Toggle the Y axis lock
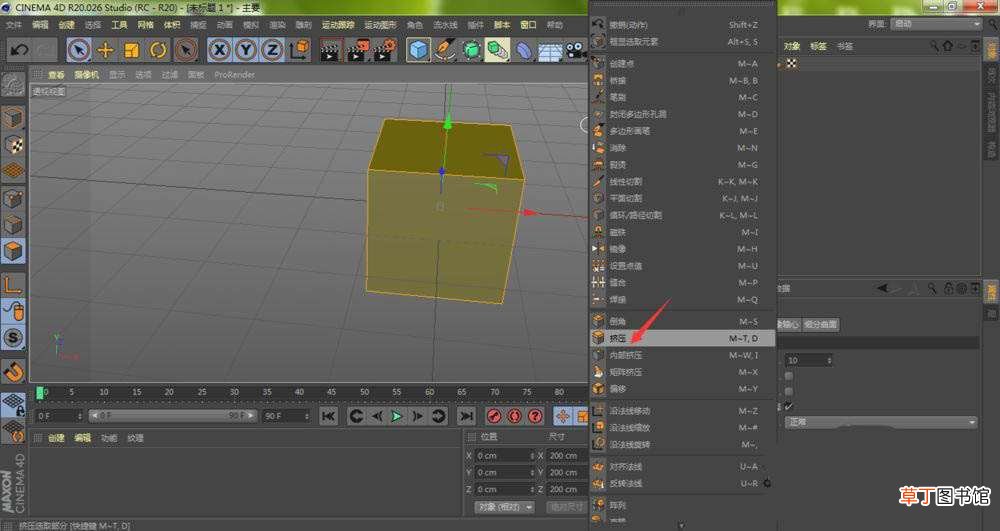This screenshot has height=531, width=1000. pyautogui.click(x=246, y=50)
